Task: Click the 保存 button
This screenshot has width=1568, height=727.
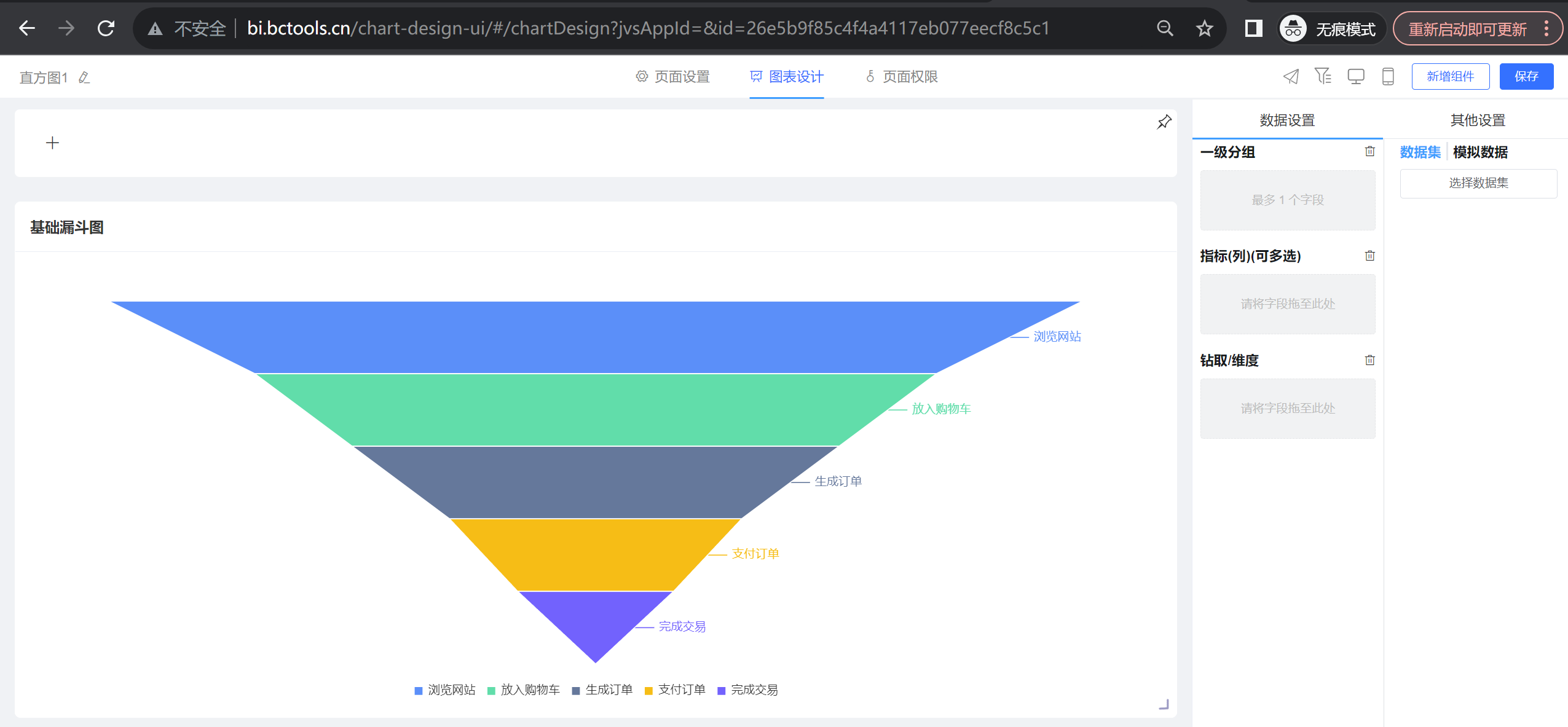Action: (x=1526, y=76)
